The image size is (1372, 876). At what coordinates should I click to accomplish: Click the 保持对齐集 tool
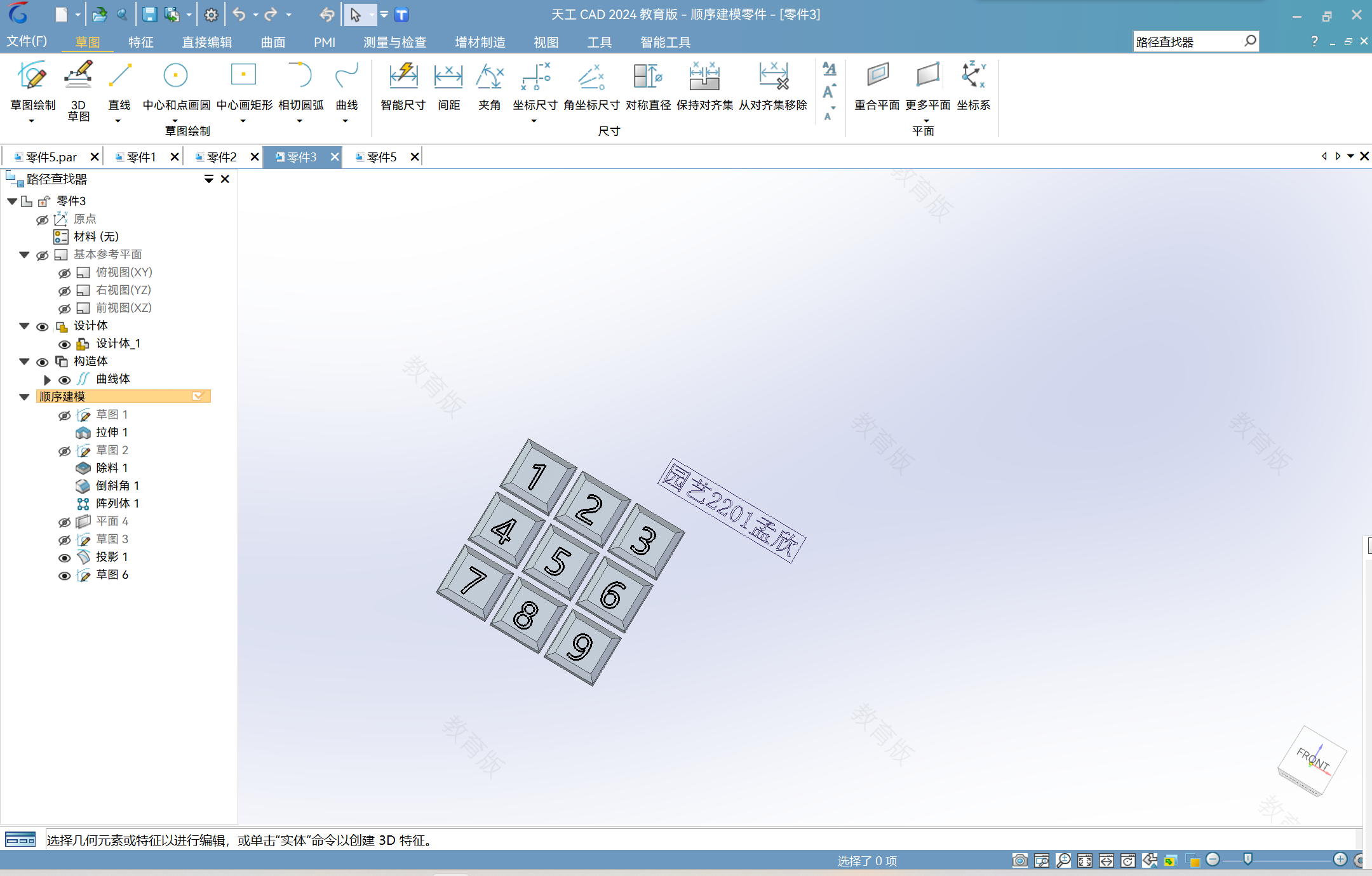point(704,86)
